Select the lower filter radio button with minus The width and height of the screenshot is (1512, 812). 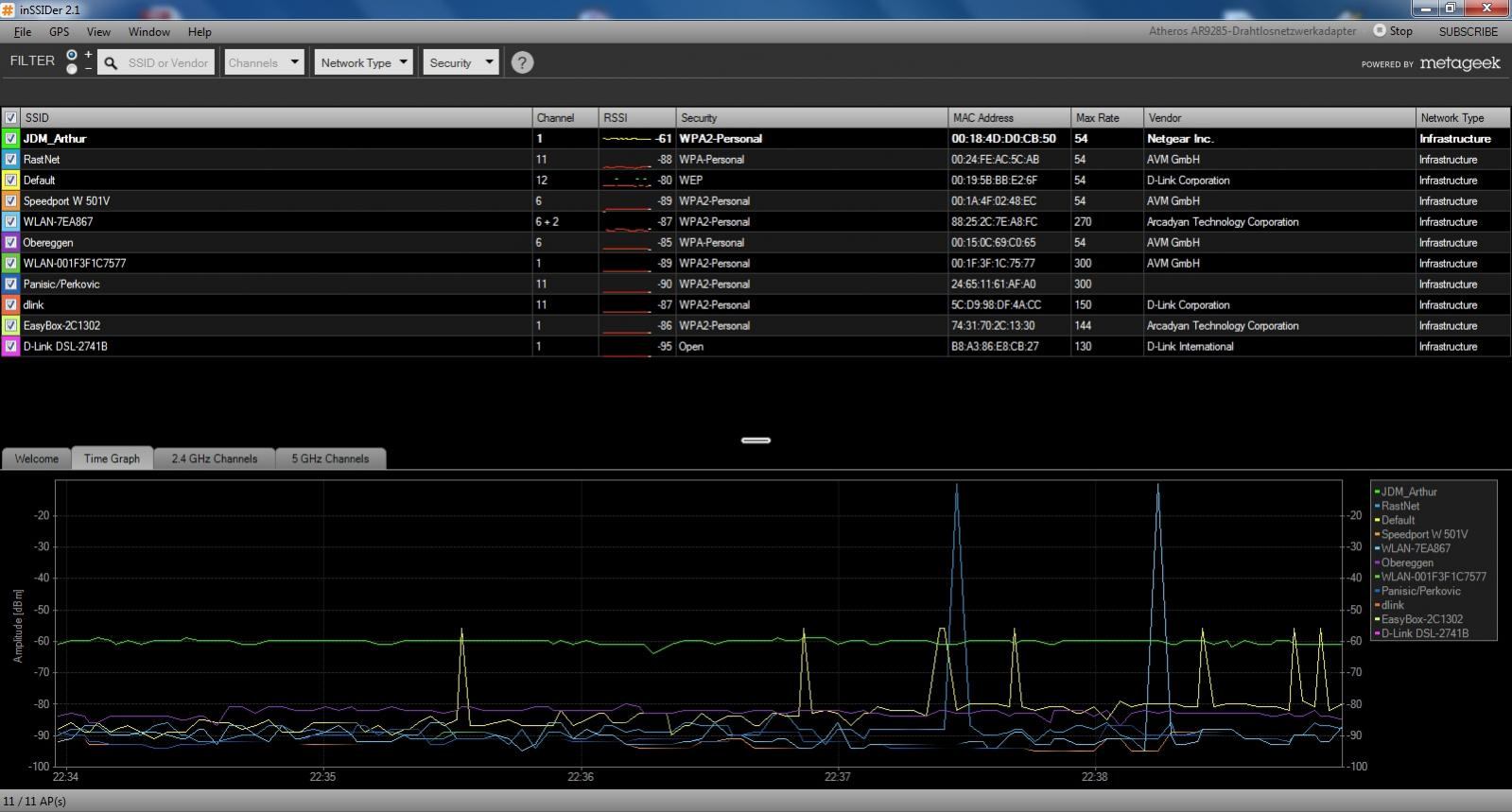click(x=72, y=69)
